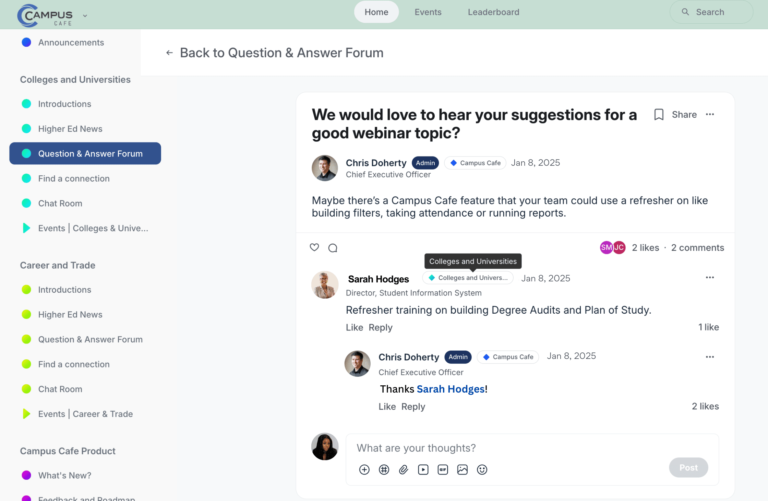Embed a video in the comment

click(423, 469)
